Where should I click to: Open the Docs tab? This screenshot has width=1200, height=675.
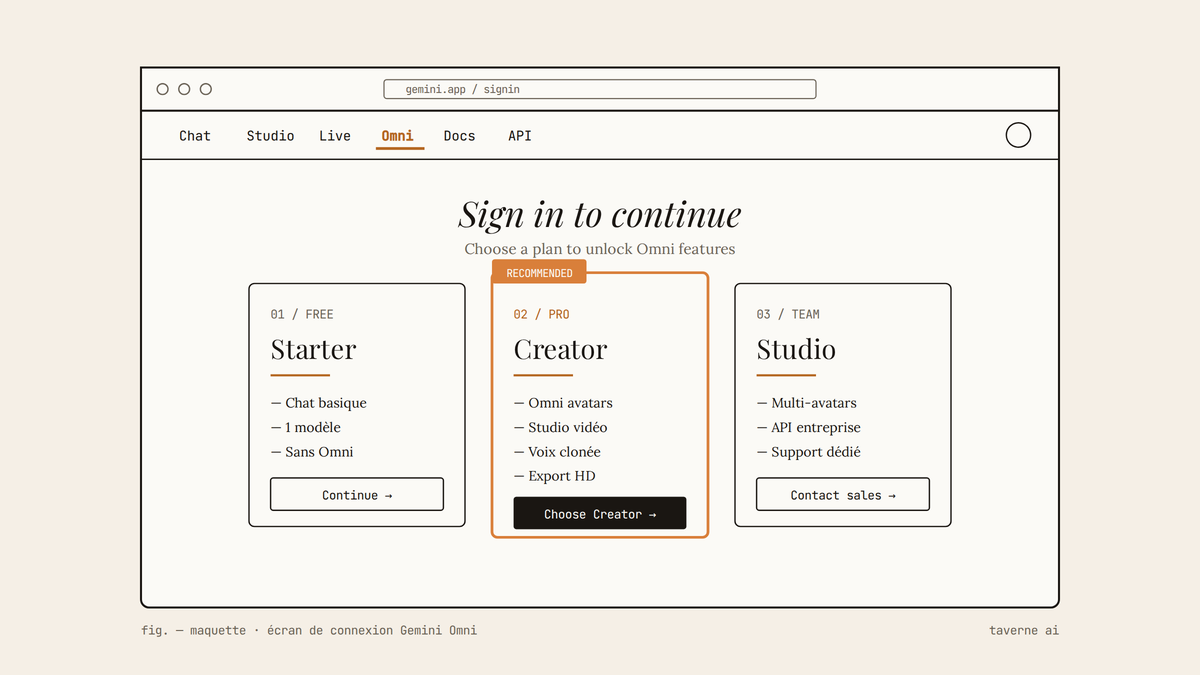point(460,136)
